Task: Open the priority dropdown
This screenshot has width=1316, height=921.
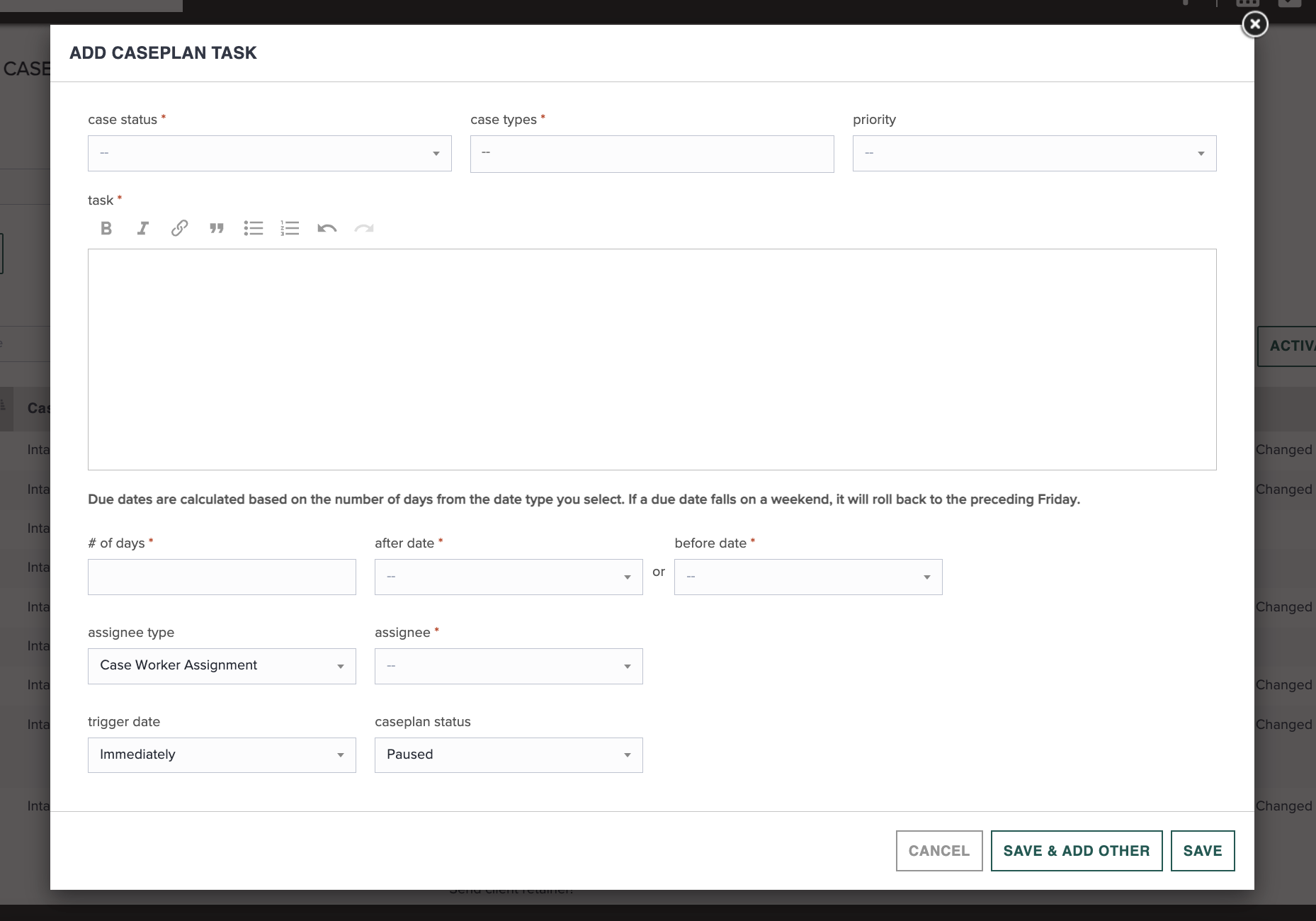Action: [x=1033, y=153]
